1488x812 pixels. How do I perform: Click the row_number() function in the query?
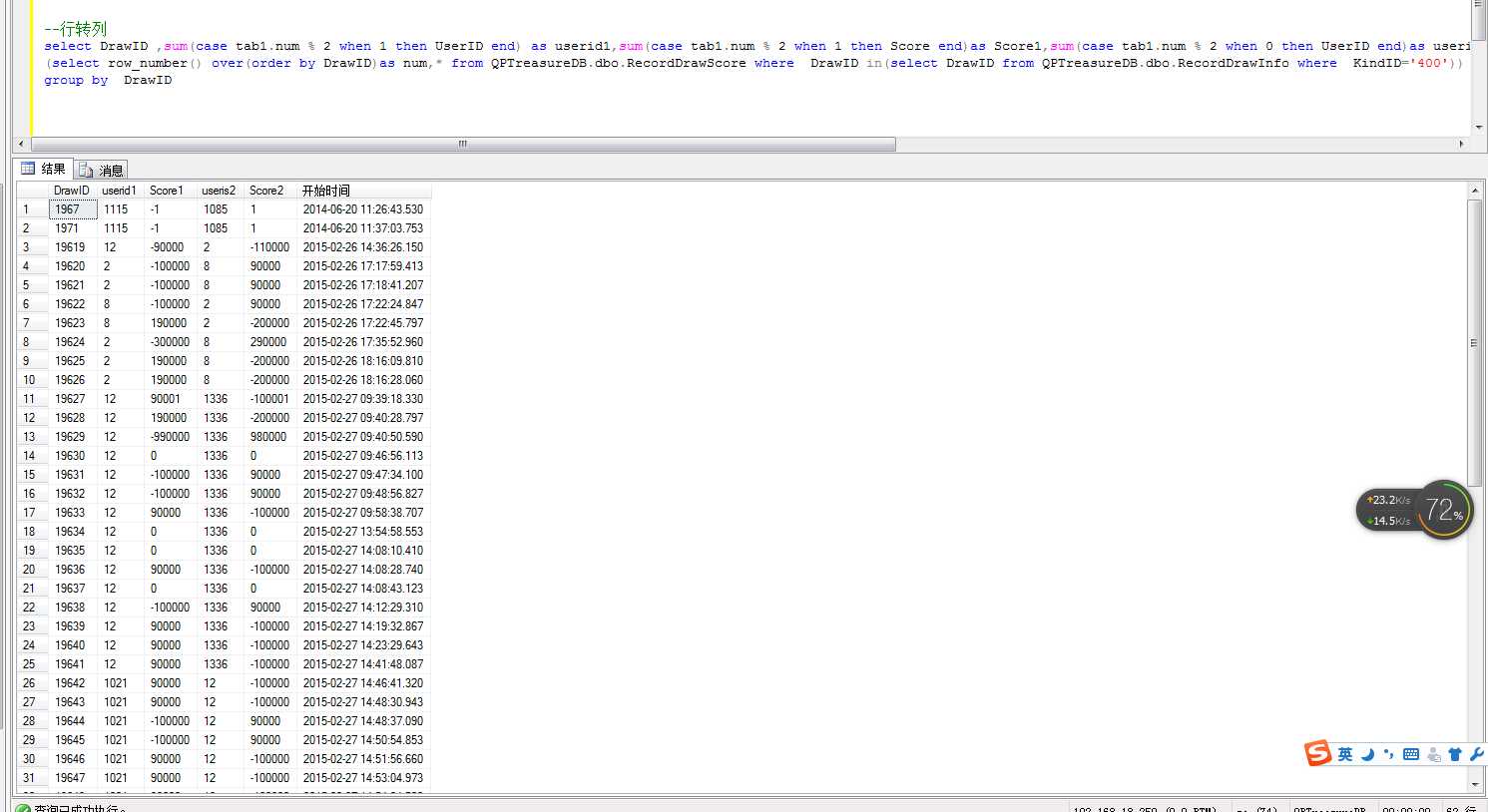[155, 63]
